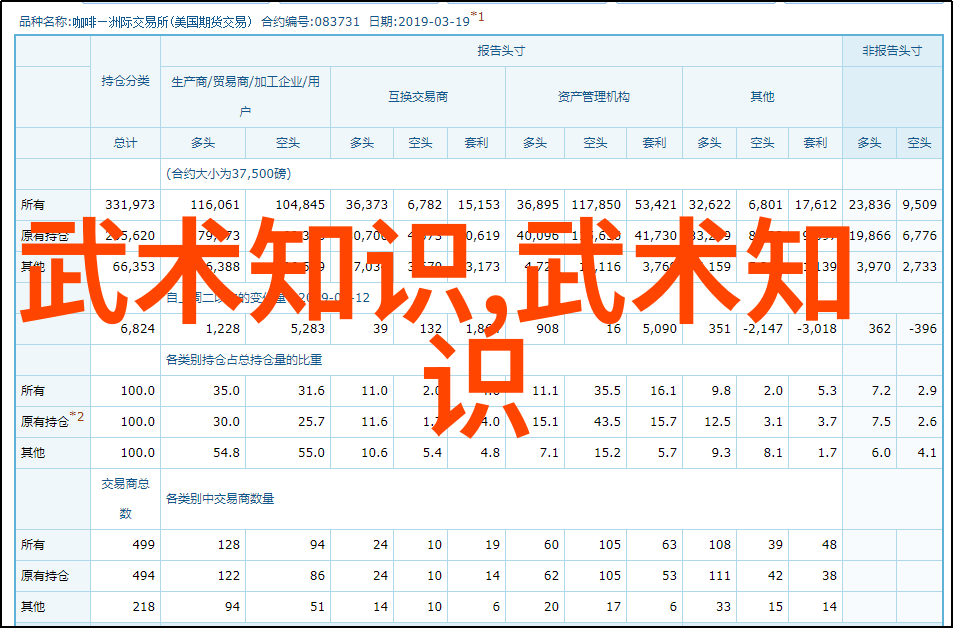
Task: Click the 交易商总数 header cell
Action: [x=125, y=498]
